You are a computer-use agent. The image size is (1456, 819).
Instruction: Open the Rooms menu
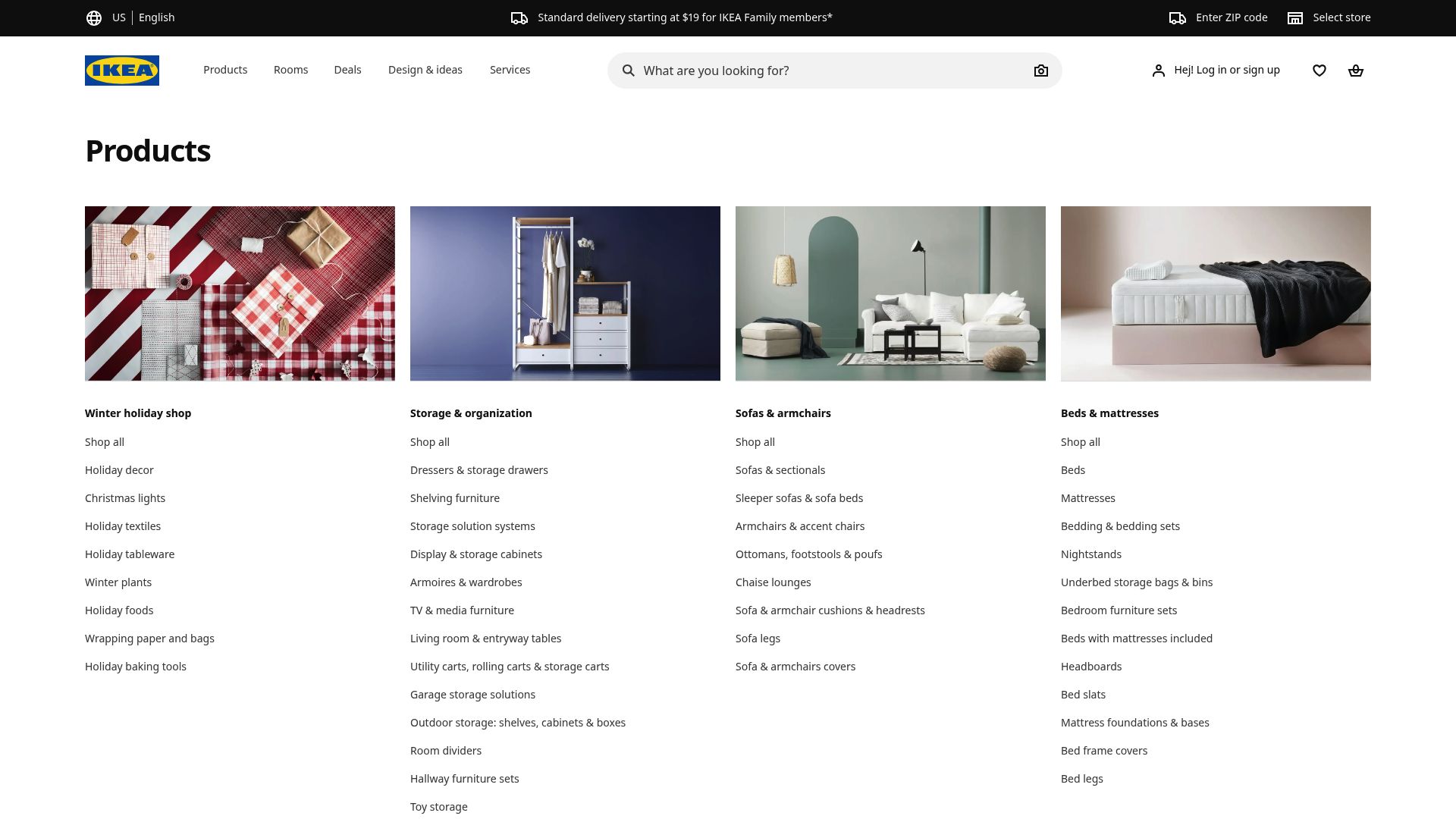click(290, 70)
